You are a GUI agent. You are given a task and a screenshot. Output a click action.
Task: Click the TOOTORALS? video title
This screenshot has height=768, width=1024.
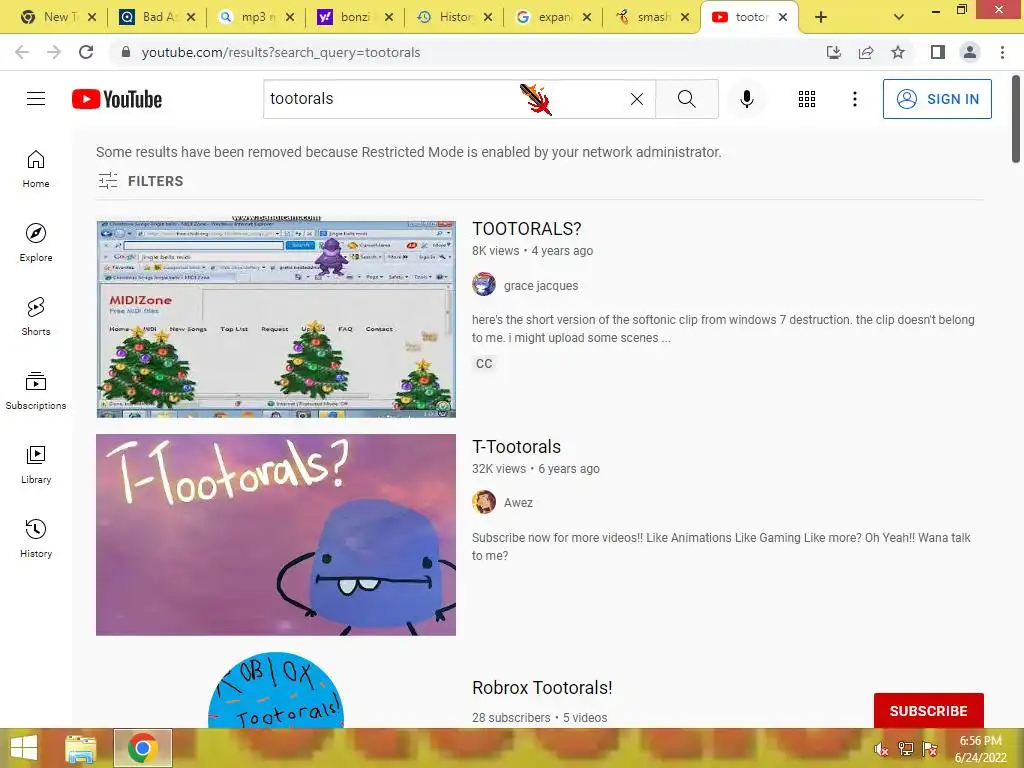click(x=526, y=229)
